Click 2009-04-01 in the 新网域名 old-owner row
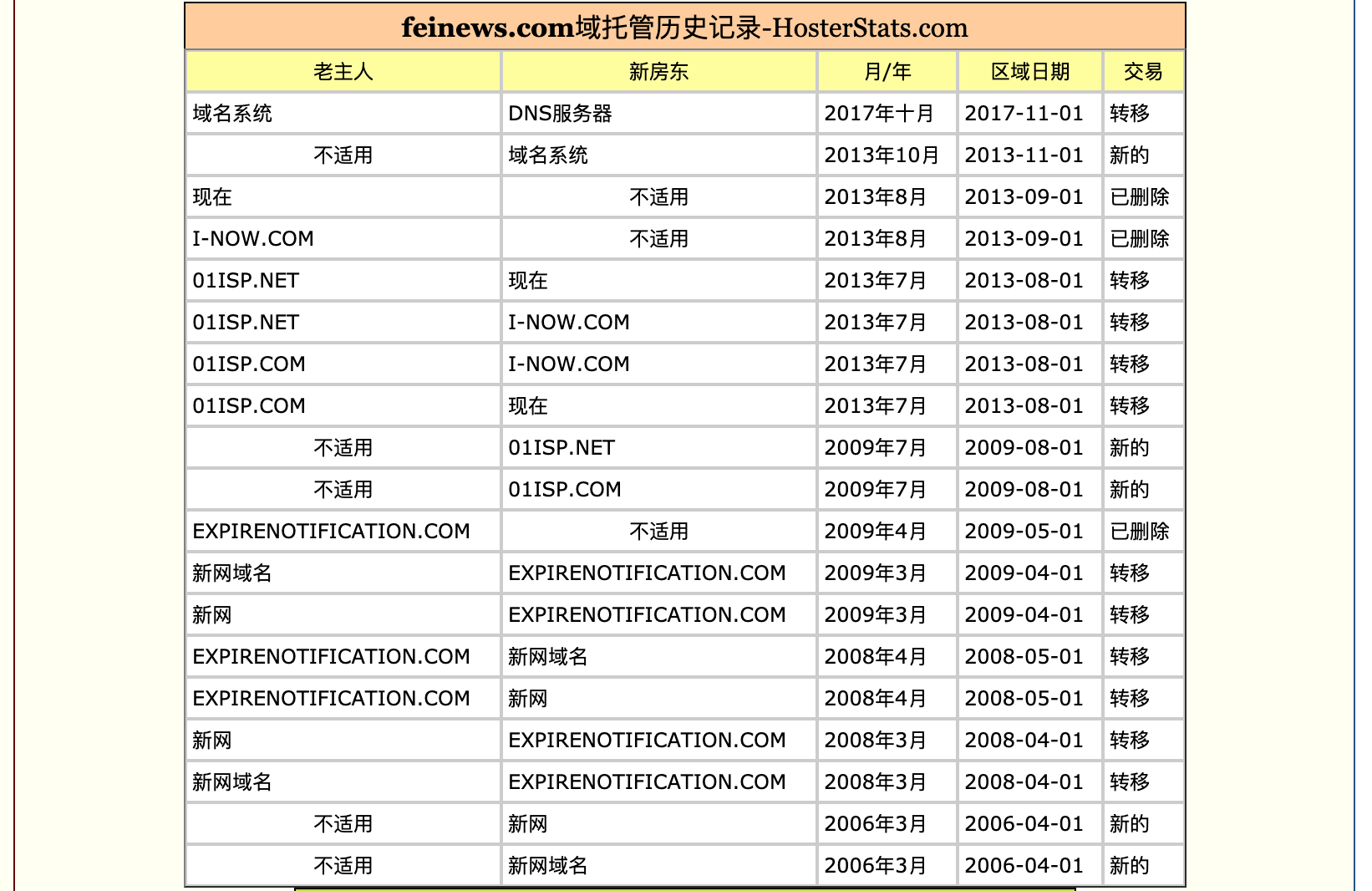The height and width of the screenshot is (891, 1372). point(1024,573)
